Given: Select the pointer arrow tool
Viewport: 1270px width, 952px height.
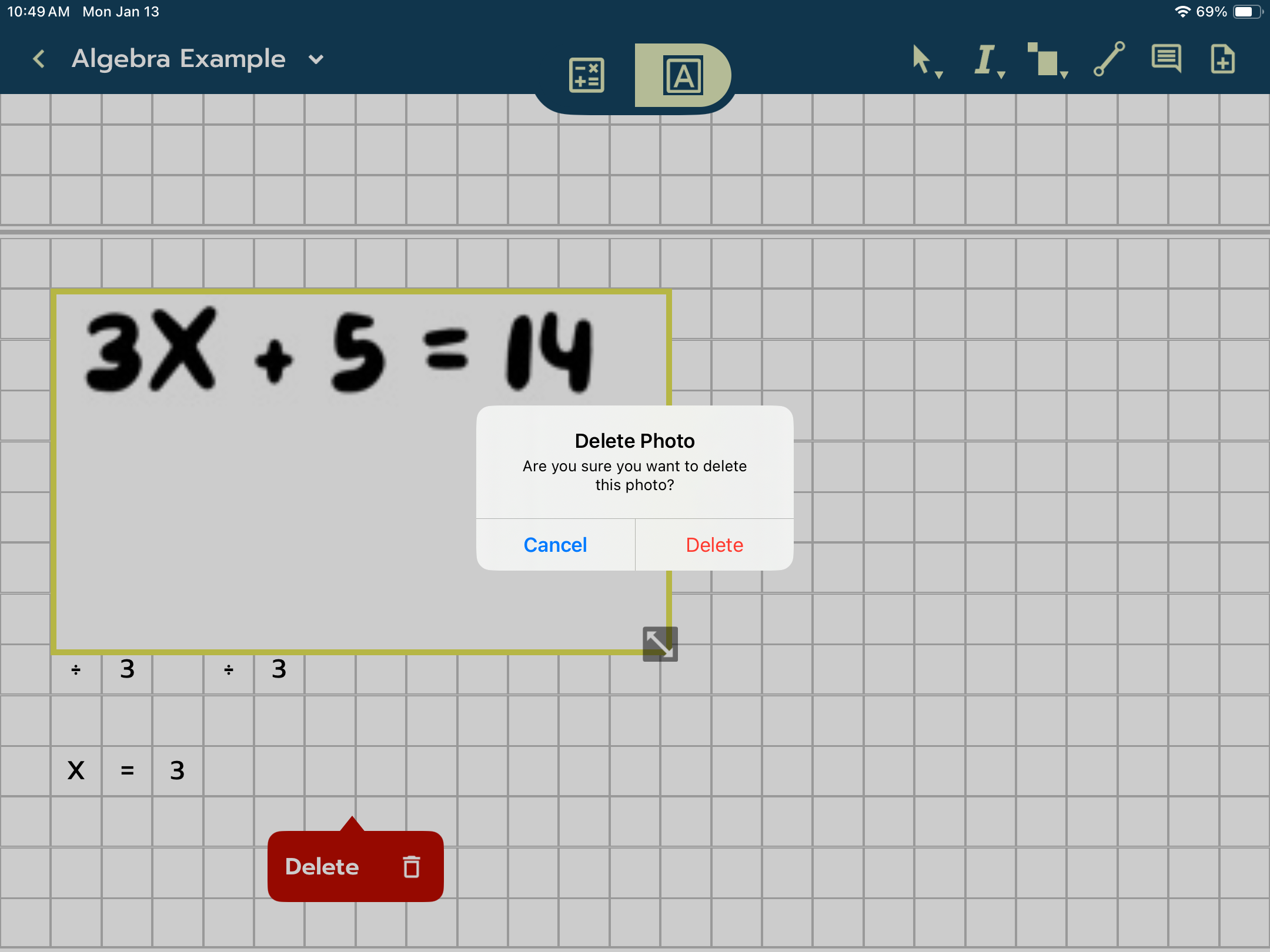Looking at the screenshot, I should pos(921,59).
